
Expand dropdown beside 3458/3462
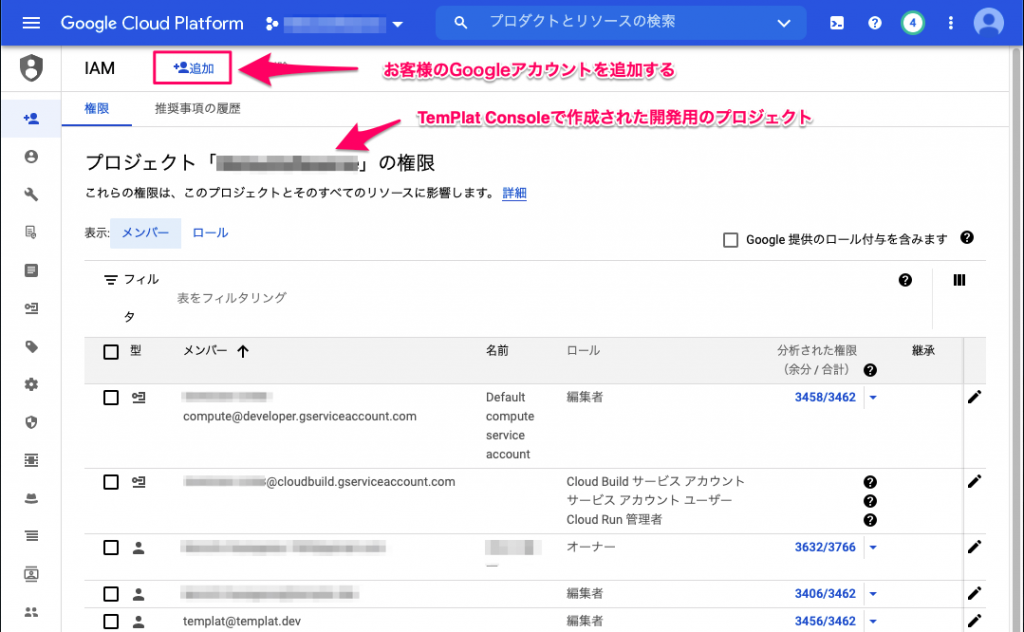(873, 398)
